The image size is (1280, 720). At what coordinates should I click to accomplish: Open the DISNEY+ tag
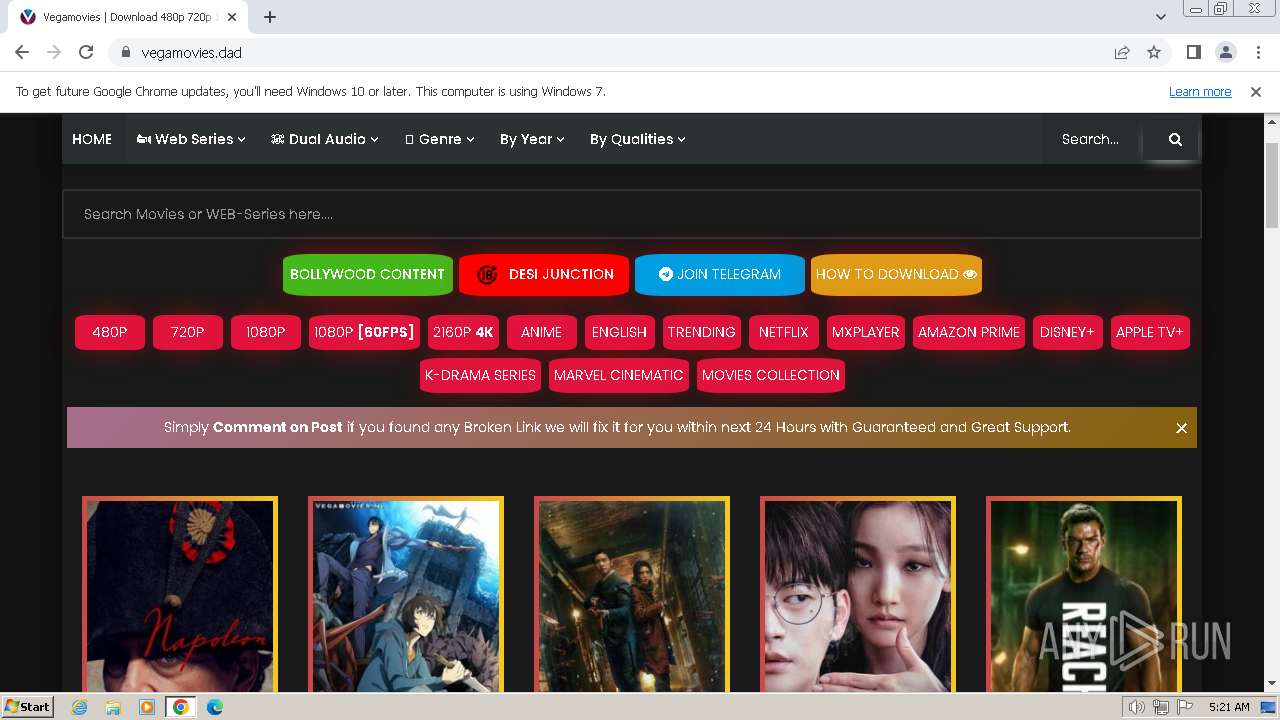1068,332
